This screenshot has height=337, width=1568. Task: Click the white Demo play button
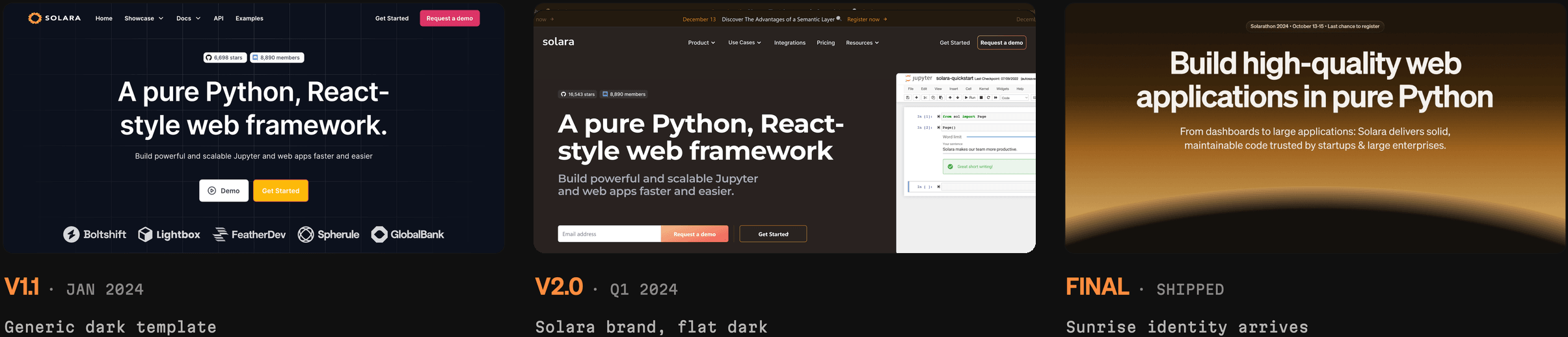tap(224, 191)
